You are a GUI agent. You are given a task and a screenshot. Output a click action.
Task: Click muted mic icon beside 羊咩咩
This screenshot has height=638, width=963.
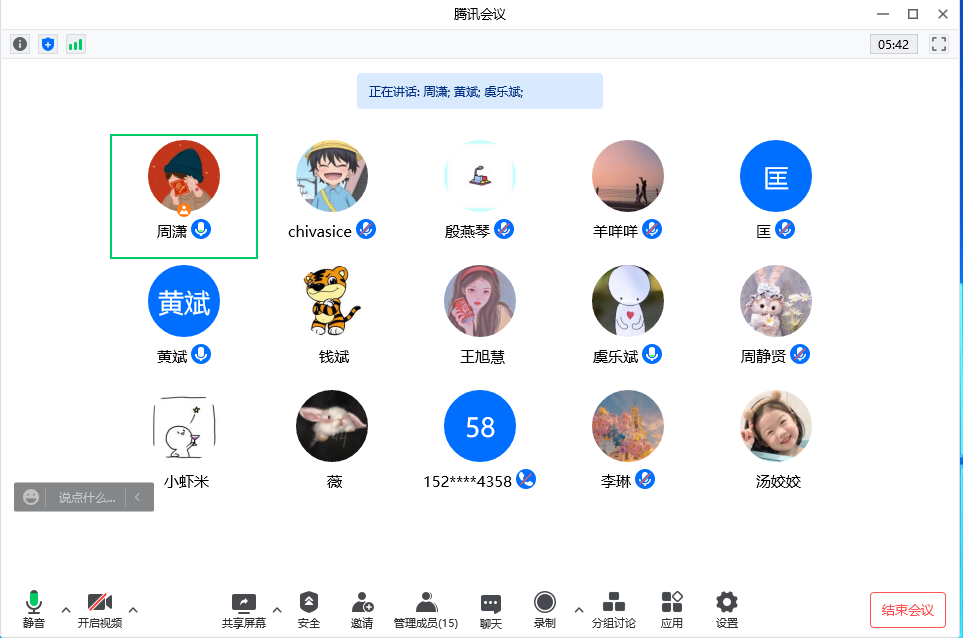coord(652,229)
